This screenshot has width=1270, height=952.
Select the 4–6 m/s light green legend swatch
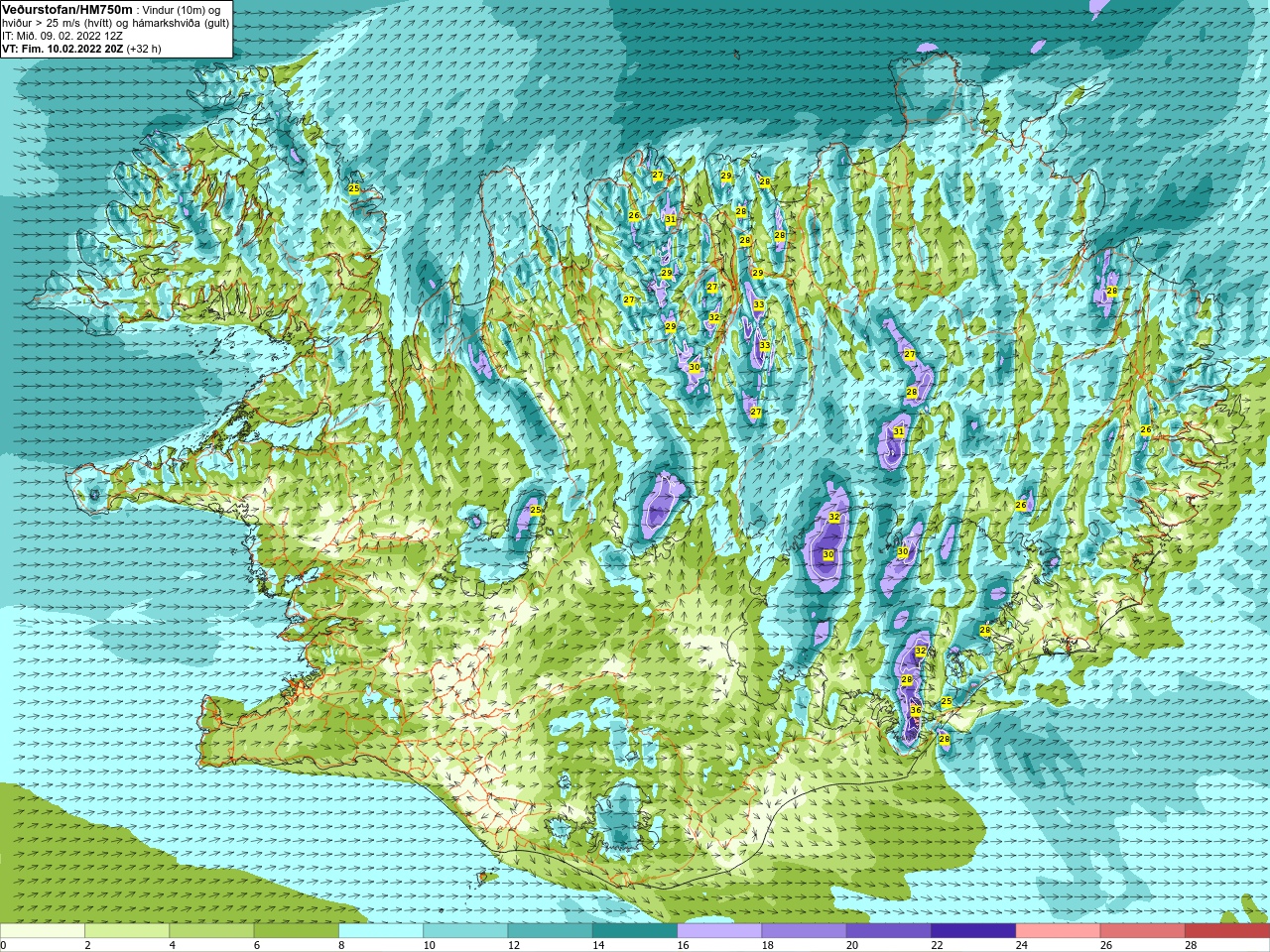211,931
